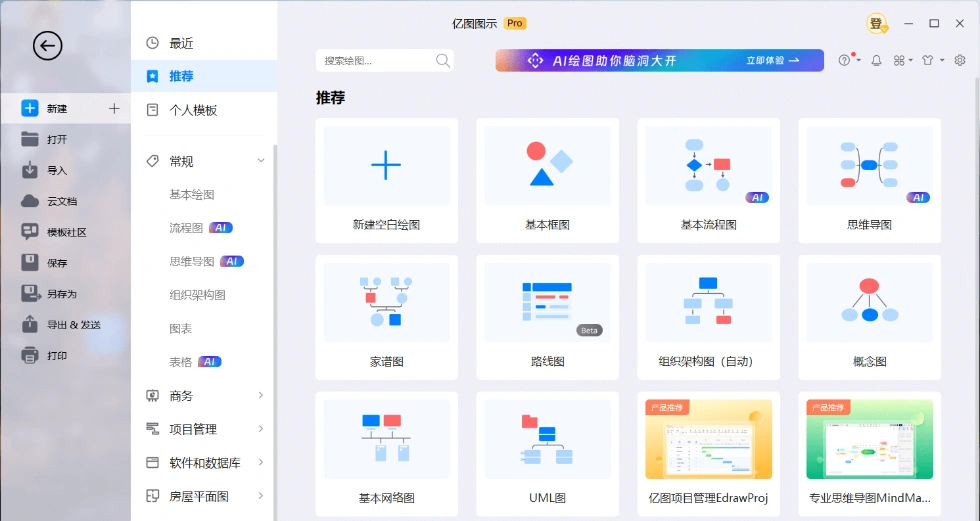Image resolution: width=980 pixels, height=521 pixels.
Task: Open the 思维导图 template card
Action: coord(869,181)
